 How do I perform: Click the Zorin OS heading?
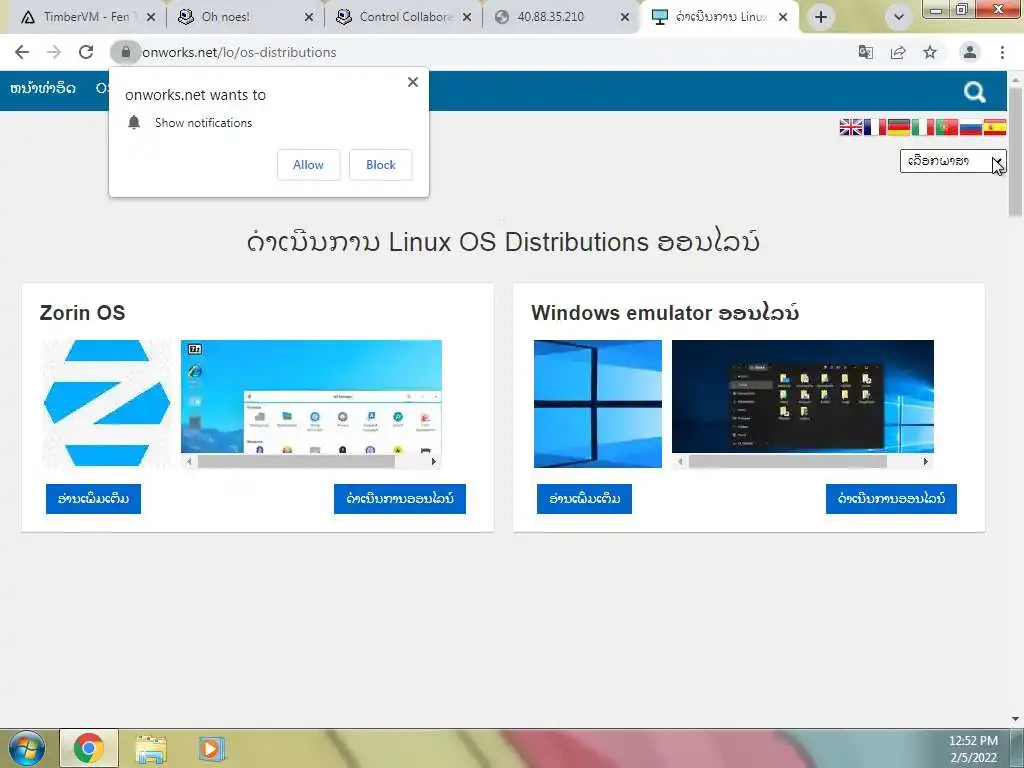82,313
